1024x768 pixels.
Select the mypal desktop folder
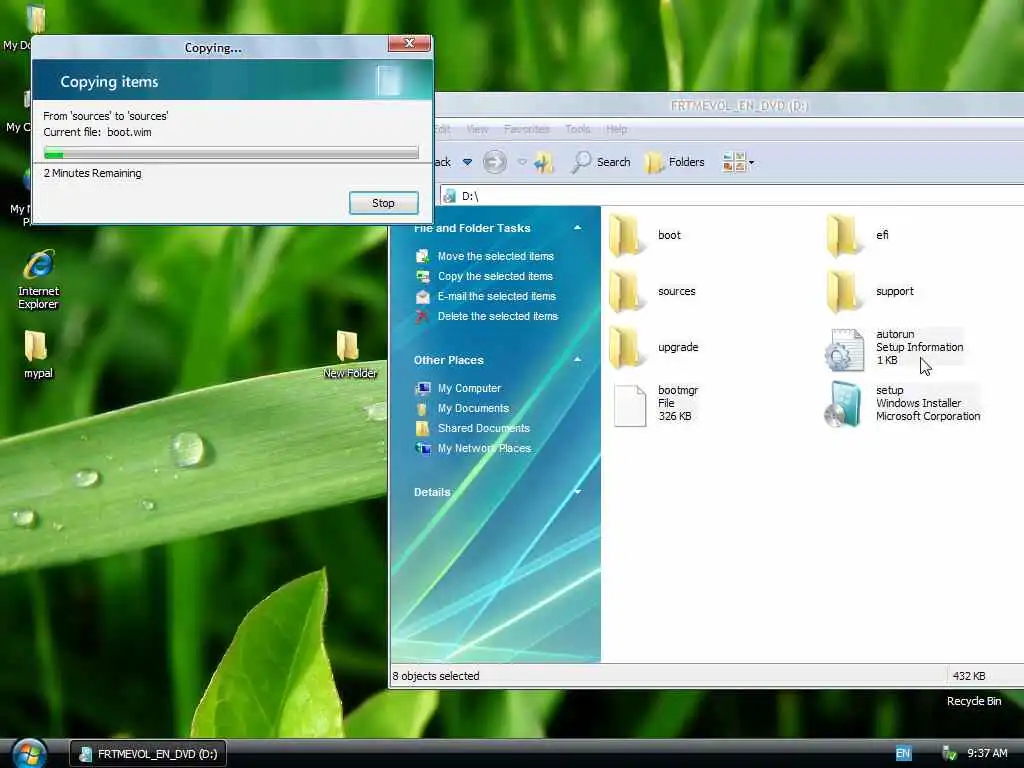tap(39, 355)
